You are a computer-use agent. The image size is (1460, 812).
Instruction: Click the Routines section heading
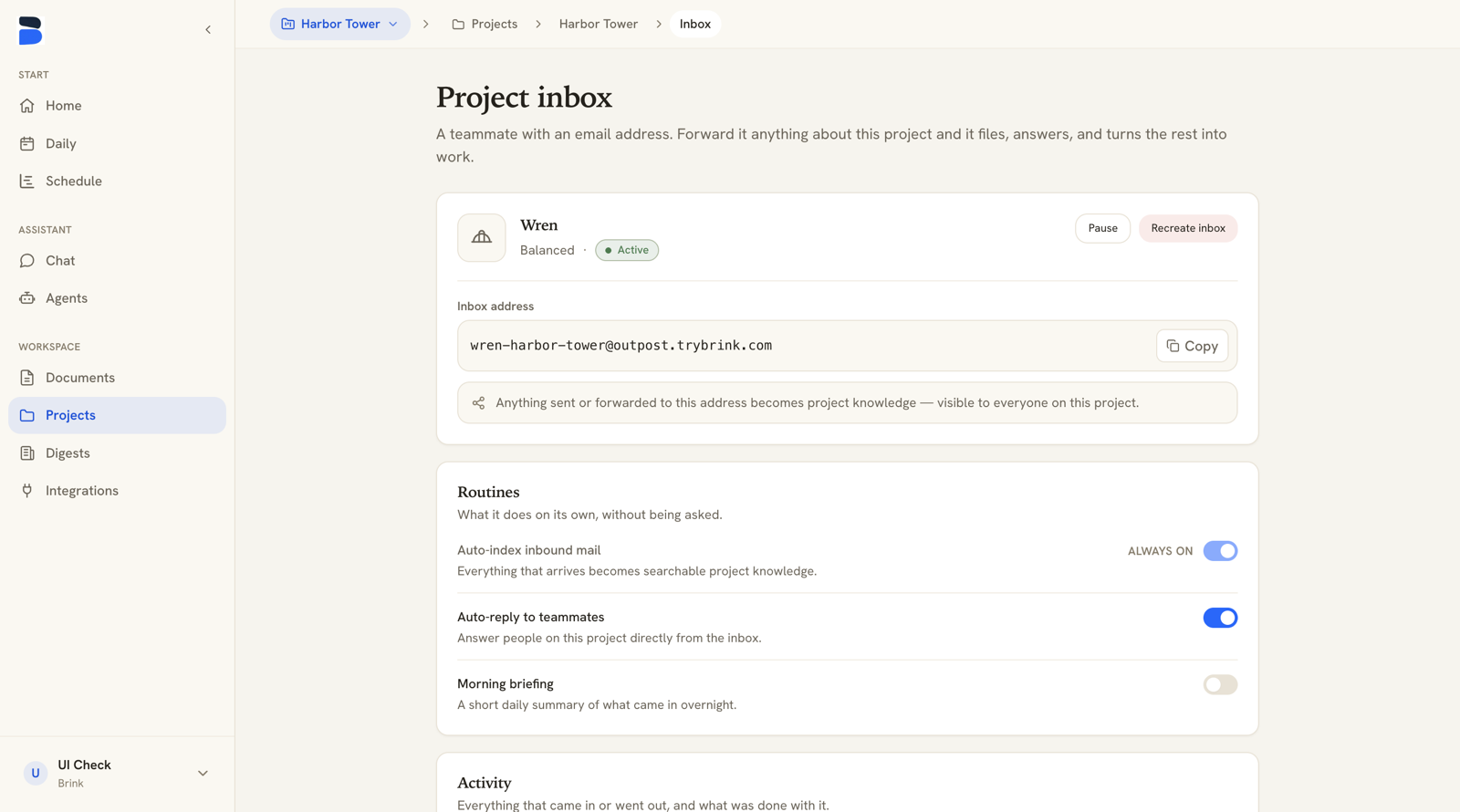488,492
